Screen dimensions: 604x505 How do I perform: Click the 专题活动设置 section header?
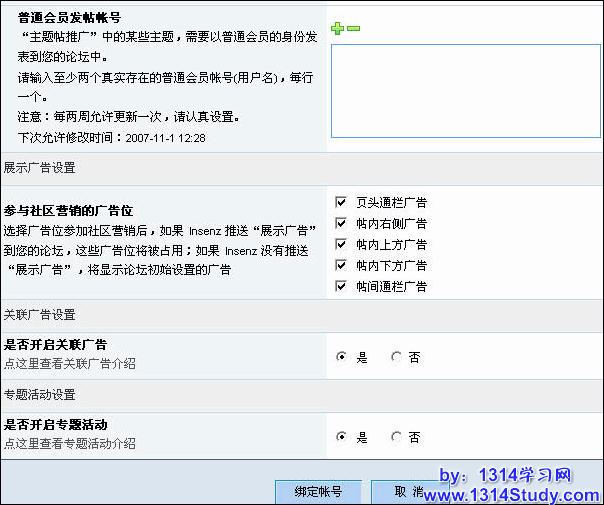(39, 395)
